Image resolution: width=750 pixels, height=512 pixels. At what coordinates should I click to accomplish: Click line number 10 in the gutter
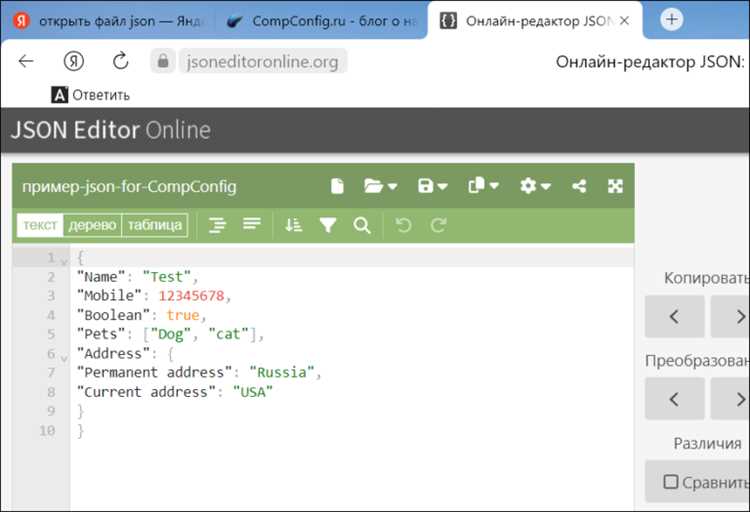coord(47,431)
